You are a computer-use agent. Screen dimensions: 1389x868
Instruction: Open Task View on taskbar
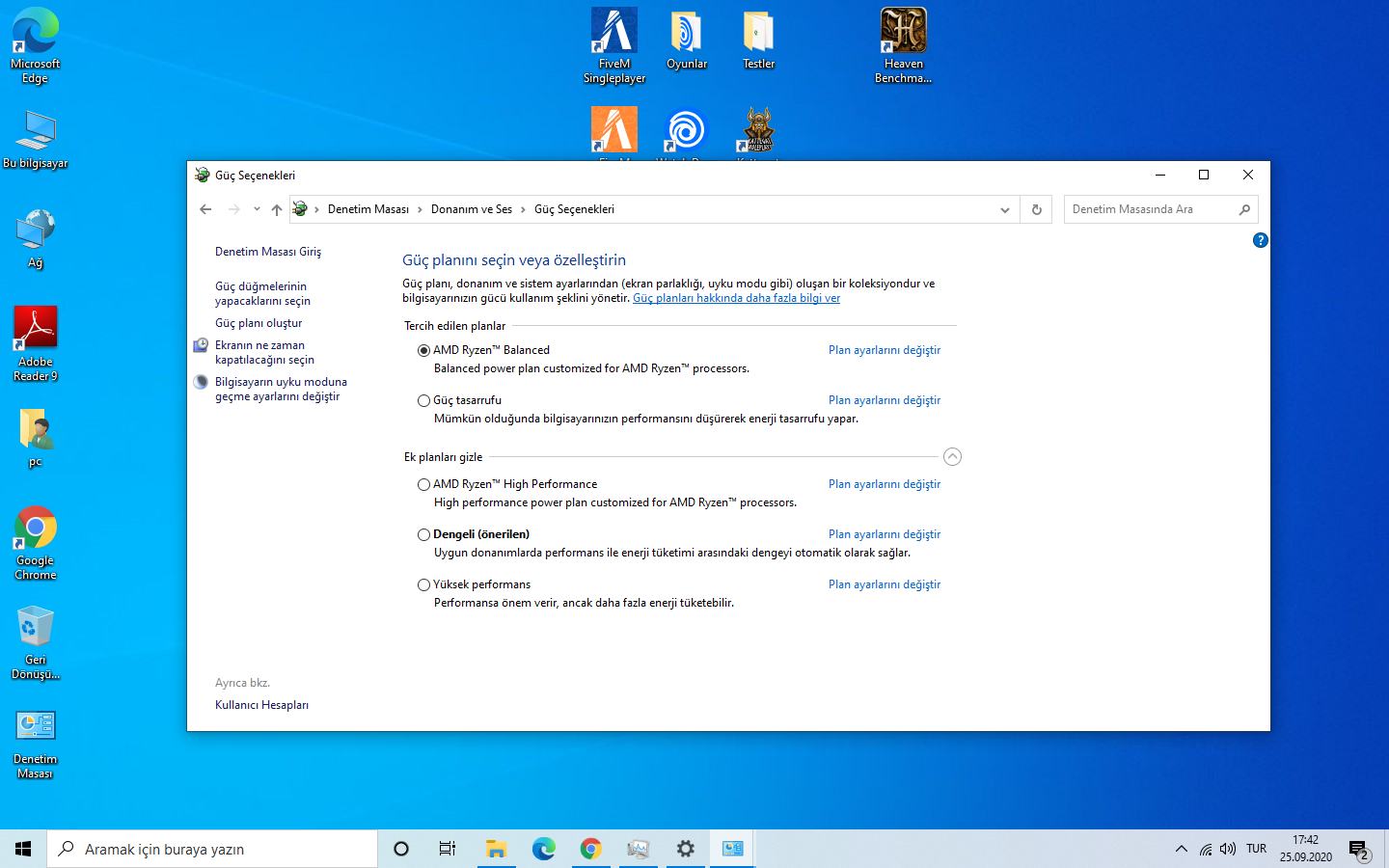(x=448, y=849)
